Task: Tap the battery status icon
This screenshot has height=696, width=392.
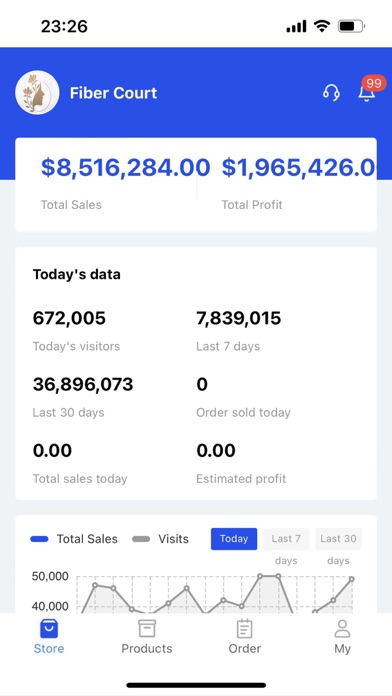Action: (351, 27)
